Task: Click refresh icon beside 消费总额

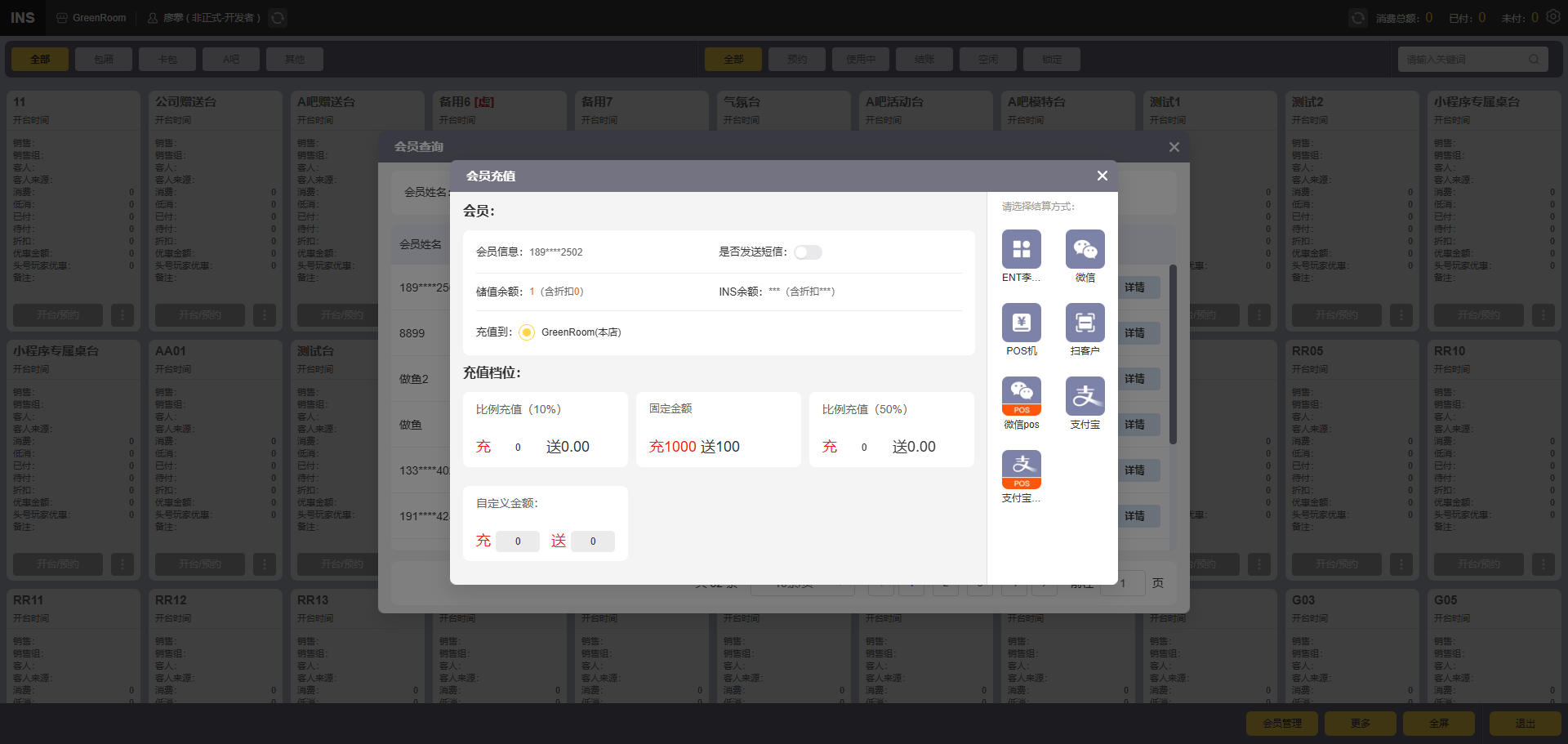Action: click(1357, 18)
